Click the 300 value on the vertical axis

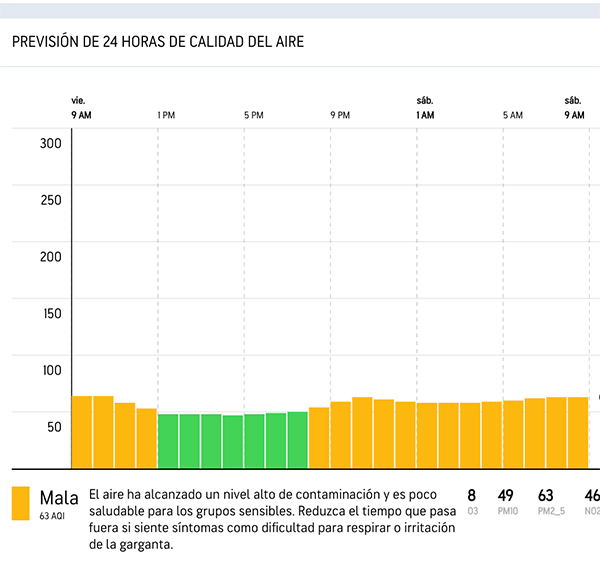coord(51,143)
